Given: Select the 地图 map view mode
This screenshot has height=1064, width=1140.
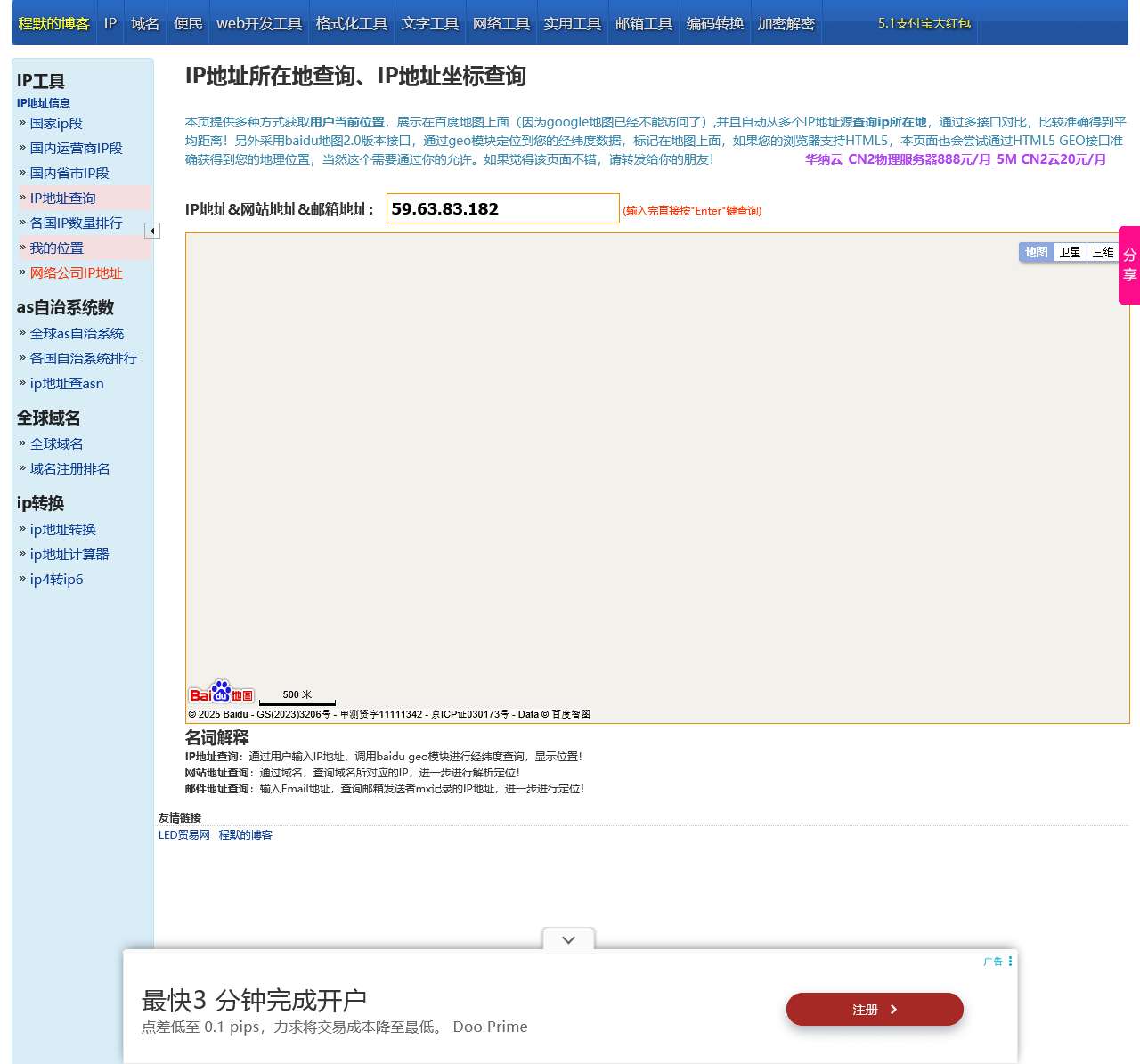Looking at the screenshot, I should pos(1035,252).
